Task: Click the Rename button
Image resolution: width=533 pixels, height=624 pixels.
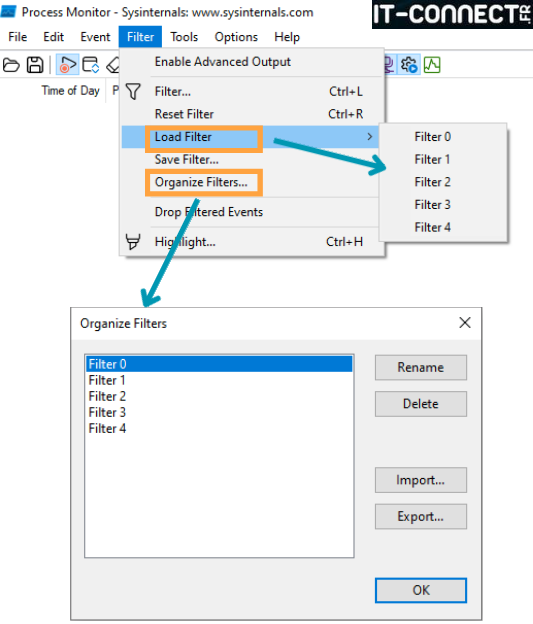Action: [x=421, y=367]
